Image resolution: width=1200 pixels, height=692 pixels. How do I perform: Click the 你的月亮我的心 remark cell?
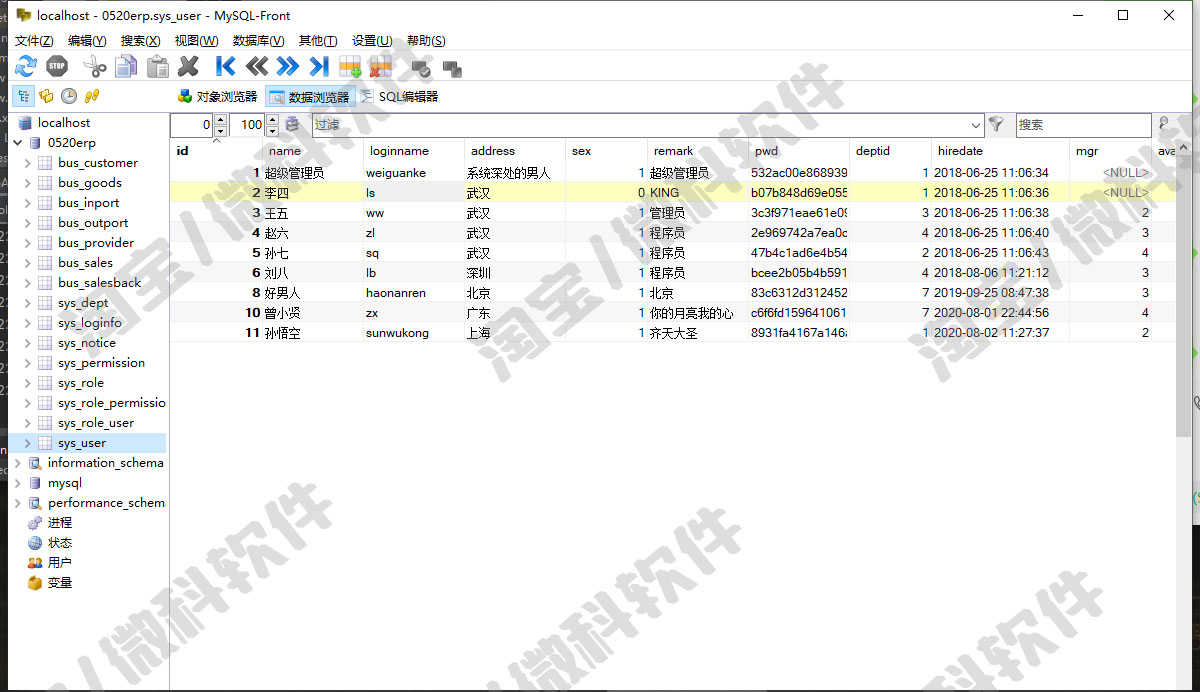tap(698, 313)
